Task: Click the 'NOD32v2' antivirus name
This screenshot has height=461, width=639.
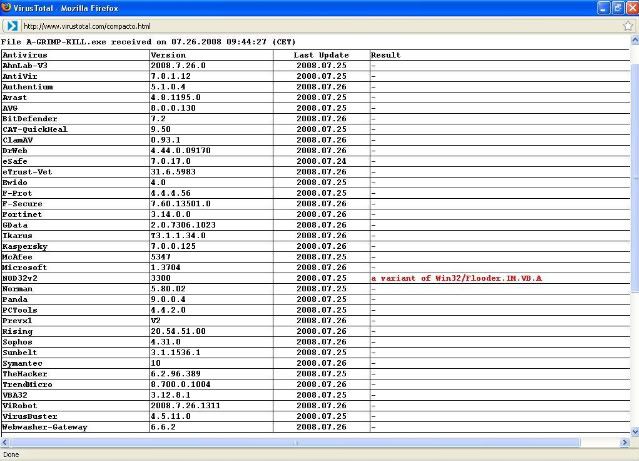Action: click(20, 278)
